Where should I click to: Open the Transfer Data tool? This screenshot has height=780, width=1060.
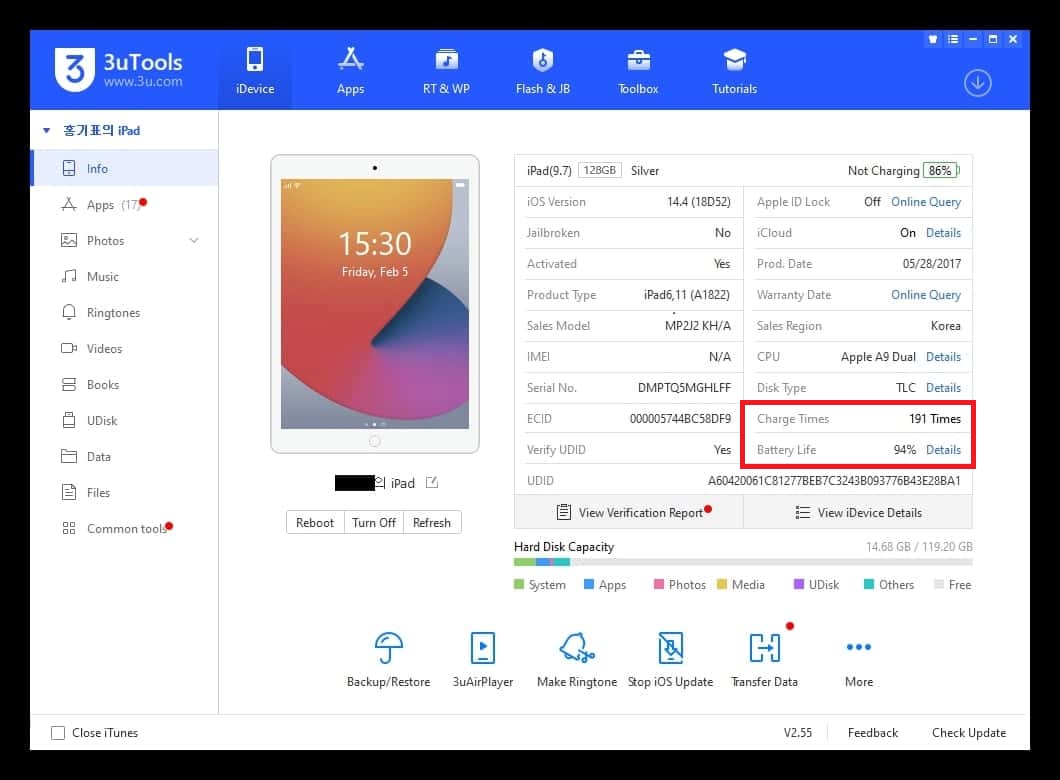tap(764, 648)
